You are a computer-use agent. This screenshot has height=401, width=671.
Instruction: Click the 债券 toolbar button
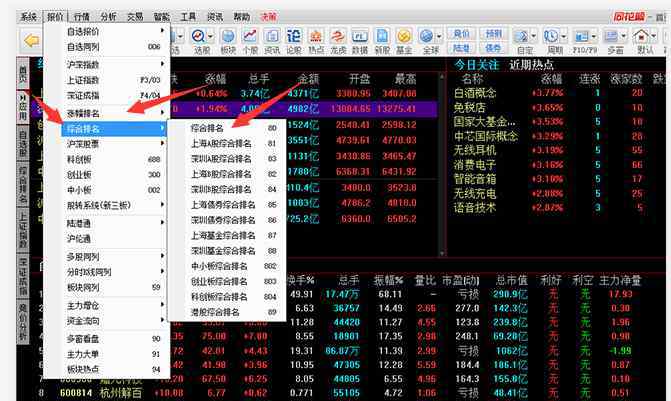(x=493, y=48)
